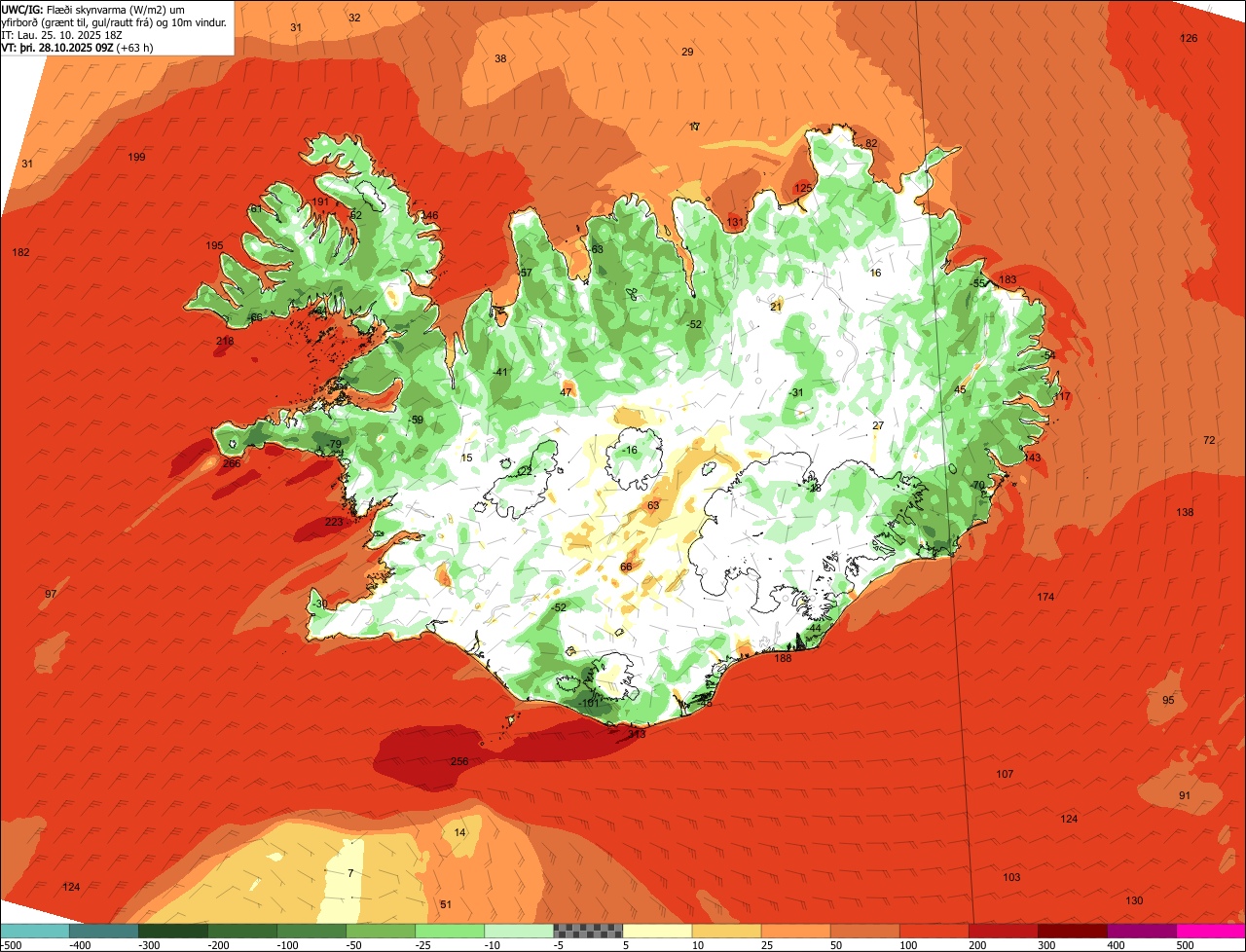Click the 195 value west of Westfjords

pos(215,245)
